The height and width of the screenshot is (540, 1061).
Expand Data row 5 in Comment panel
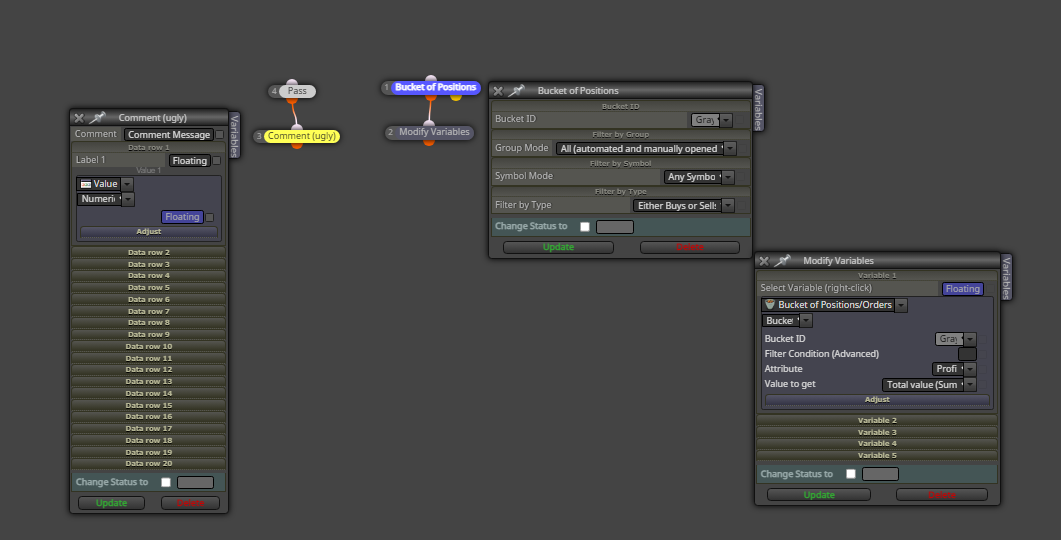point(149,288)
